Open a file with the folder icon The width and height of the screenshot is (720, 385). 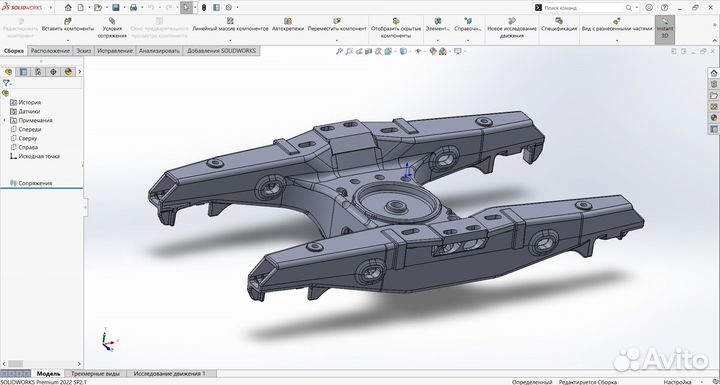pyautogui.click(x=97, y=7)
